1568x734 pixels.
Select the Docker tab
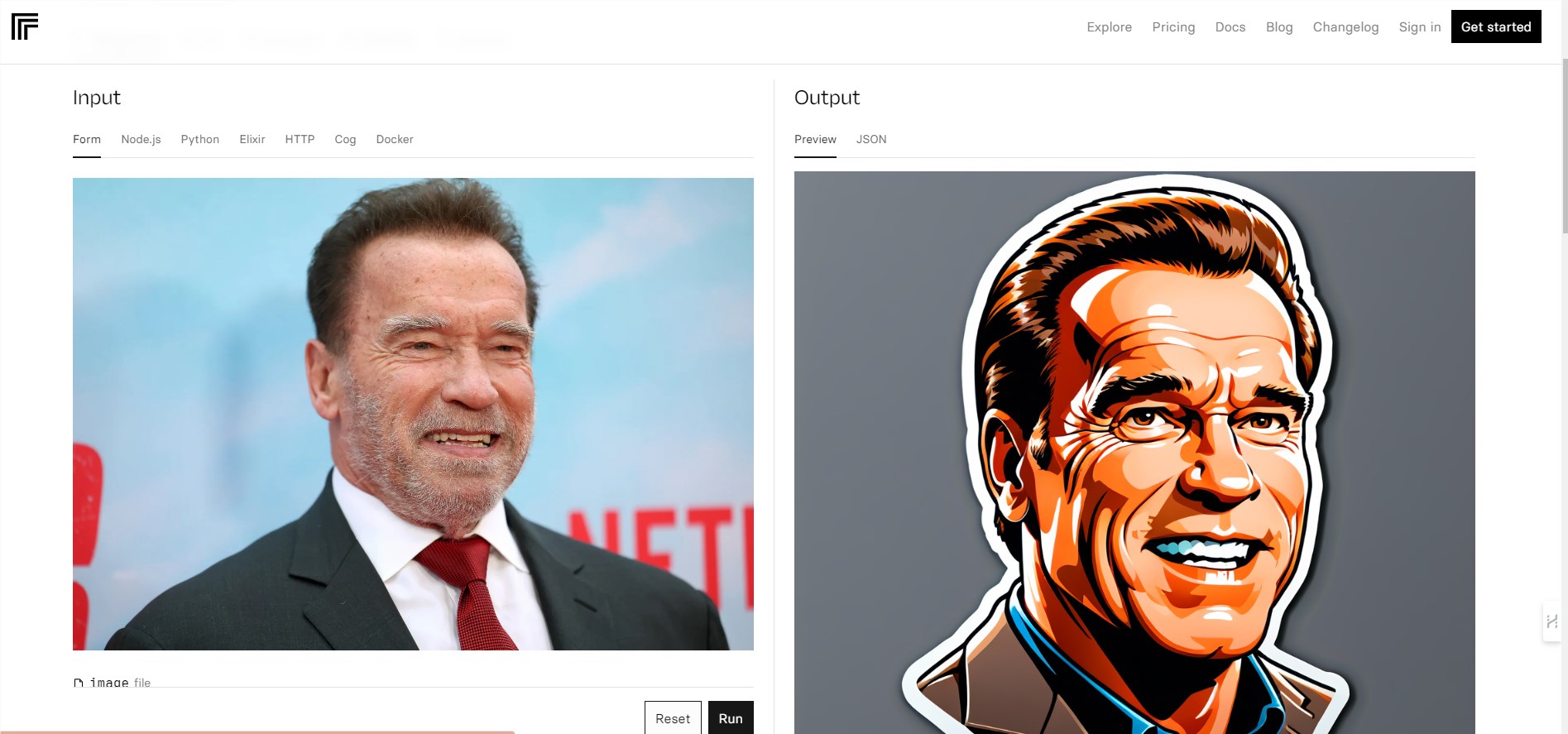(395, 139)
